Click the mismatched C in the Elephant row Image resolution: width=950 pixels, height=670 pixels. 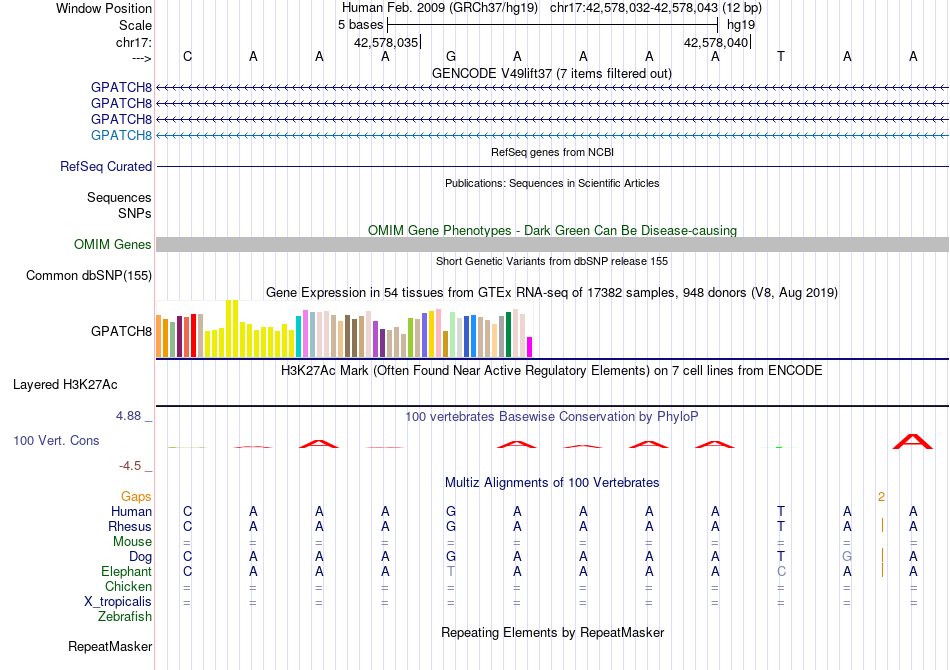point(782,571)
